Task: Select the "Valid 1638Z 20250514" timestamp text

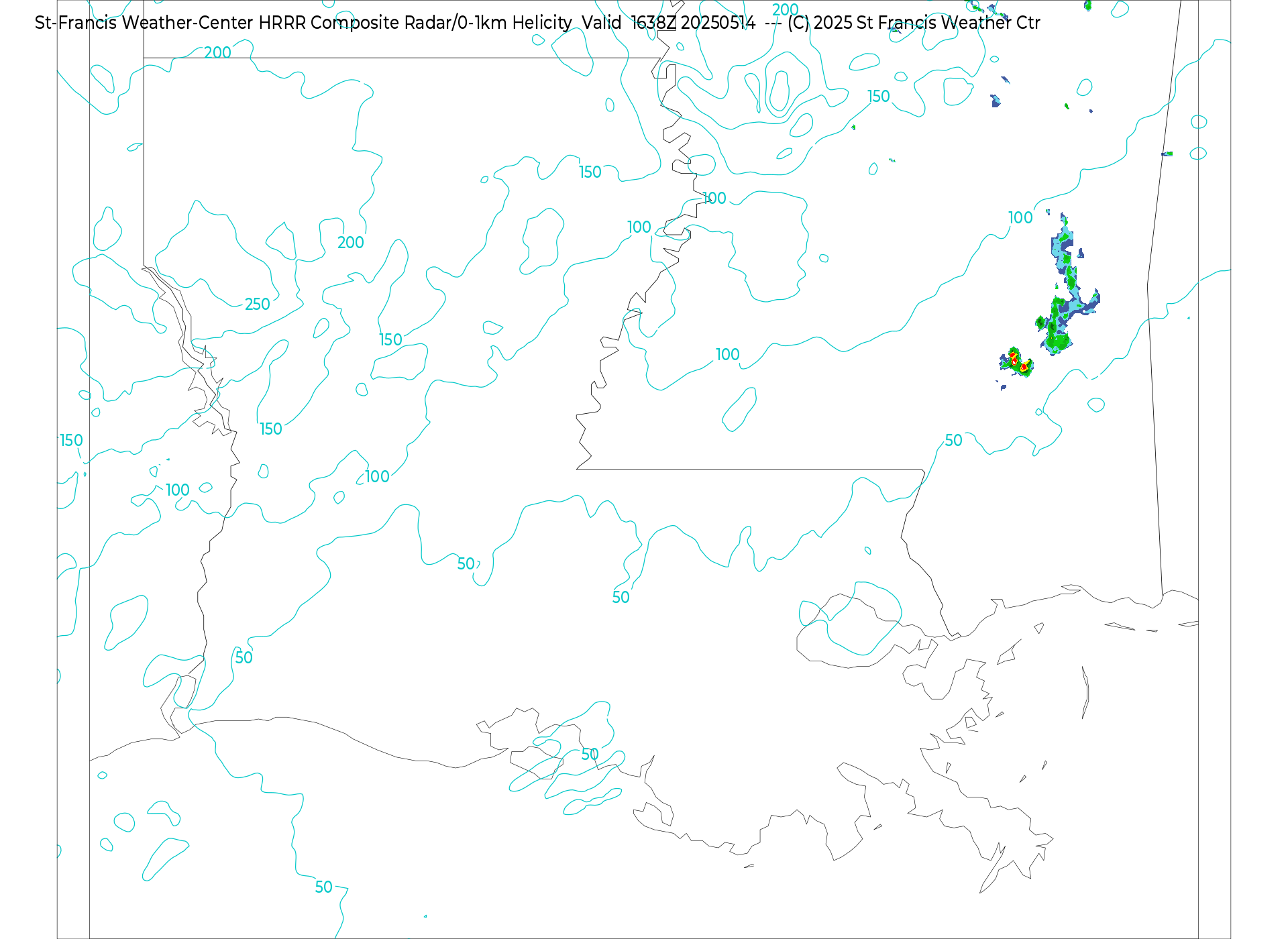Action: click(669, 23)
